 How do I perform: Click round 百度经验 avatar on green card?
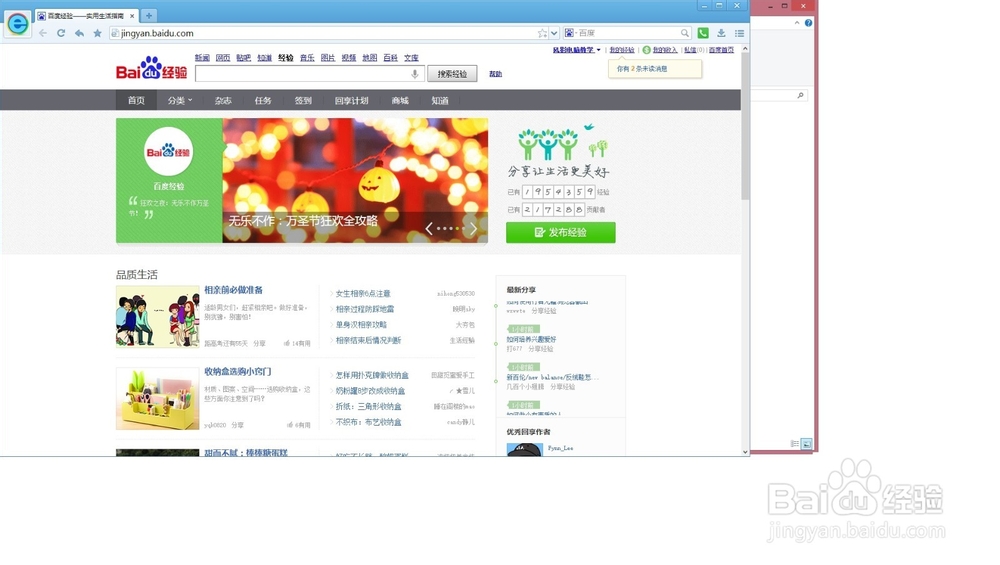tap(168, 152)
